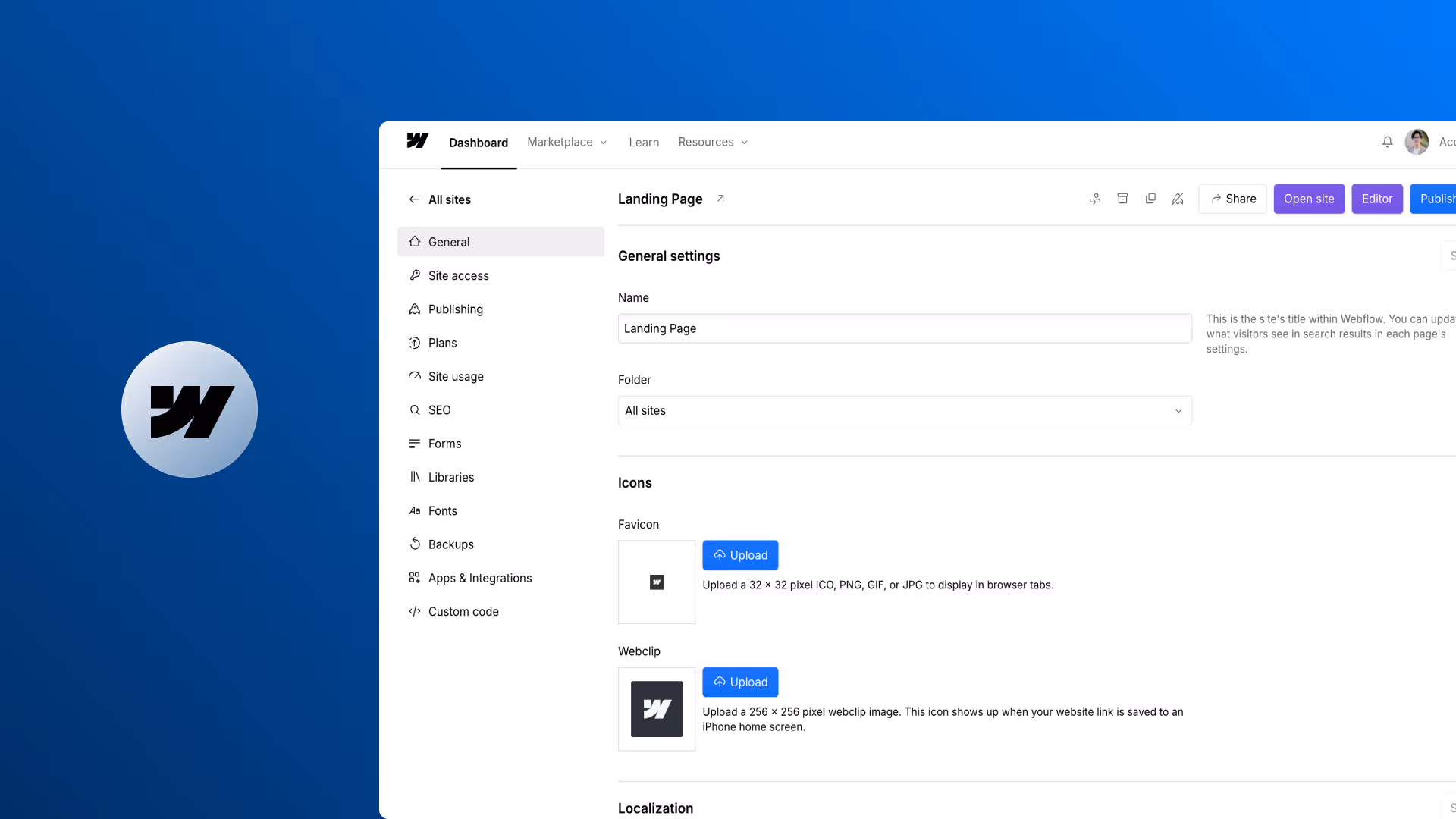1456x819 pixels.
Task: Expand the Resources menu
Action: click(712, 142)
